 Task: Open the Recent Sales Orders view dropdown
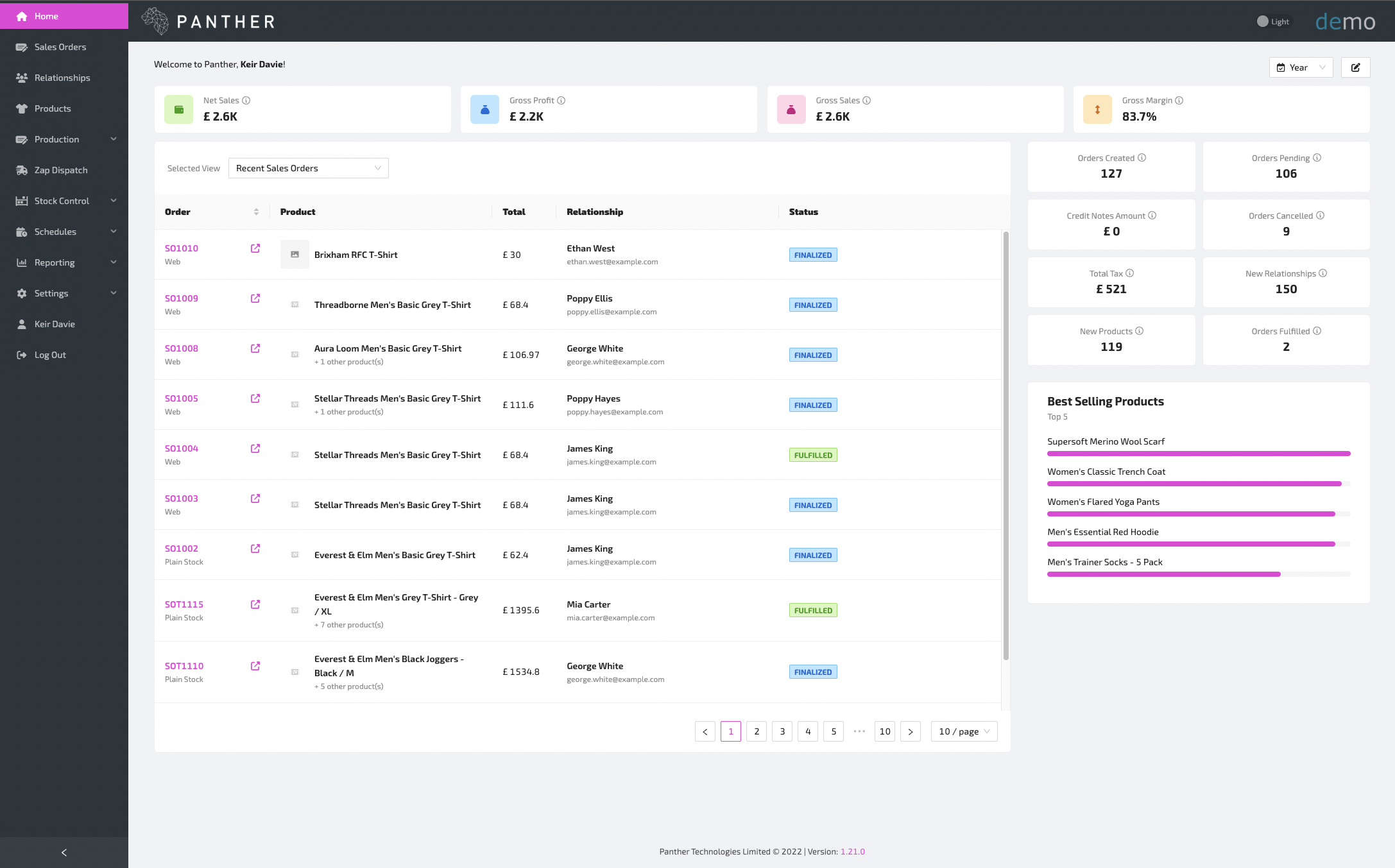308,168
